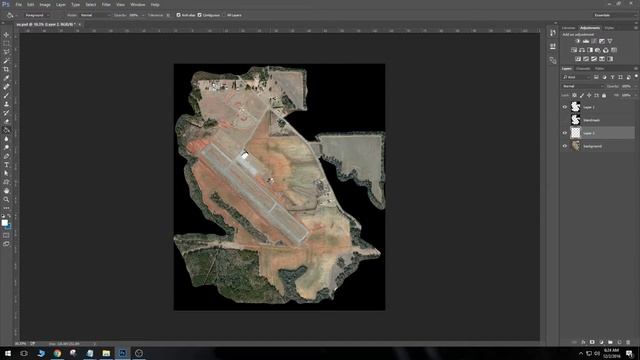Add a Levels adjustment
The width and height of the screenshot is (640, 360).
click(586, 41)
